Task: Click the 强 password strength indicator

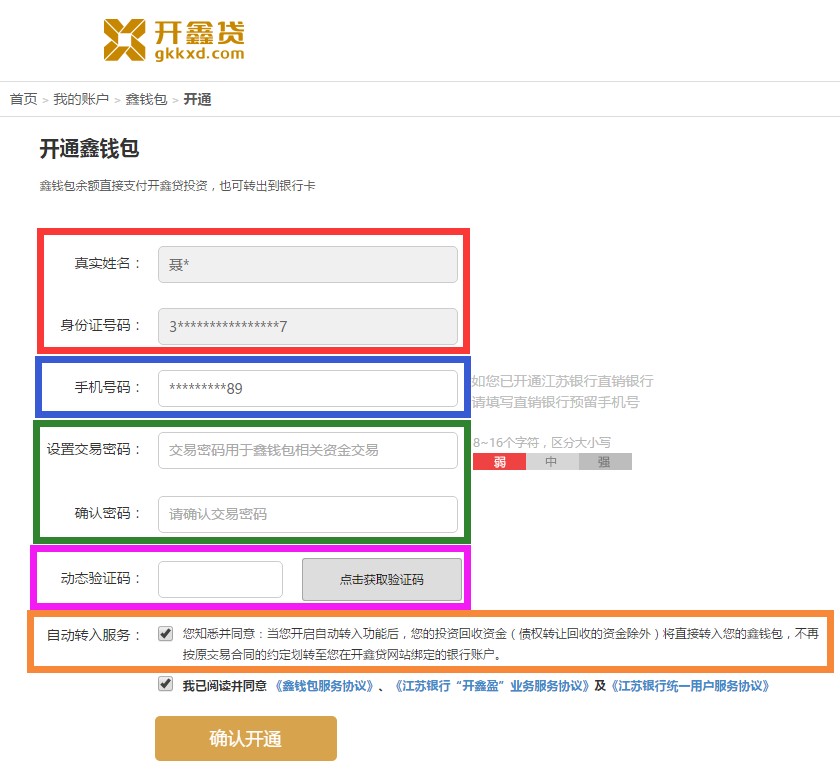Action: 605,461
